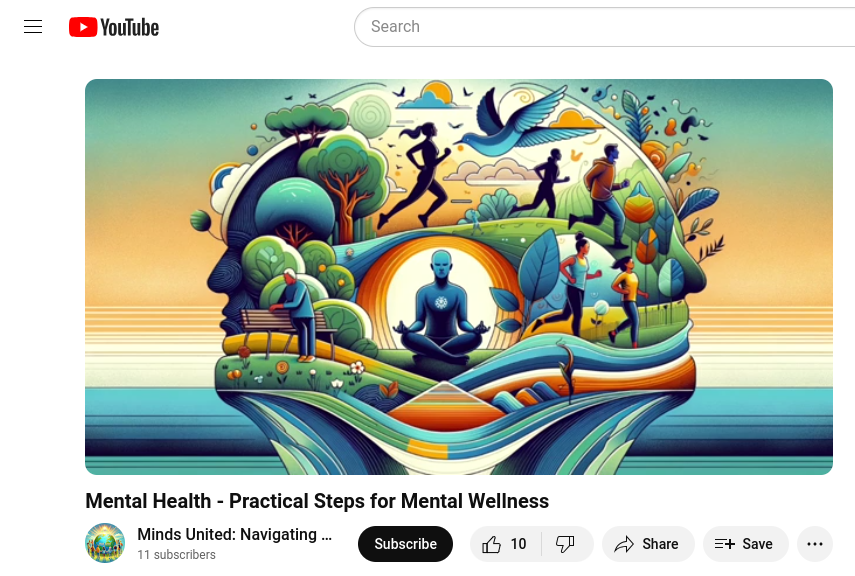Like the video with thumbs-up icon
This screenshot has width=855, height=576.
pos(491,544)
